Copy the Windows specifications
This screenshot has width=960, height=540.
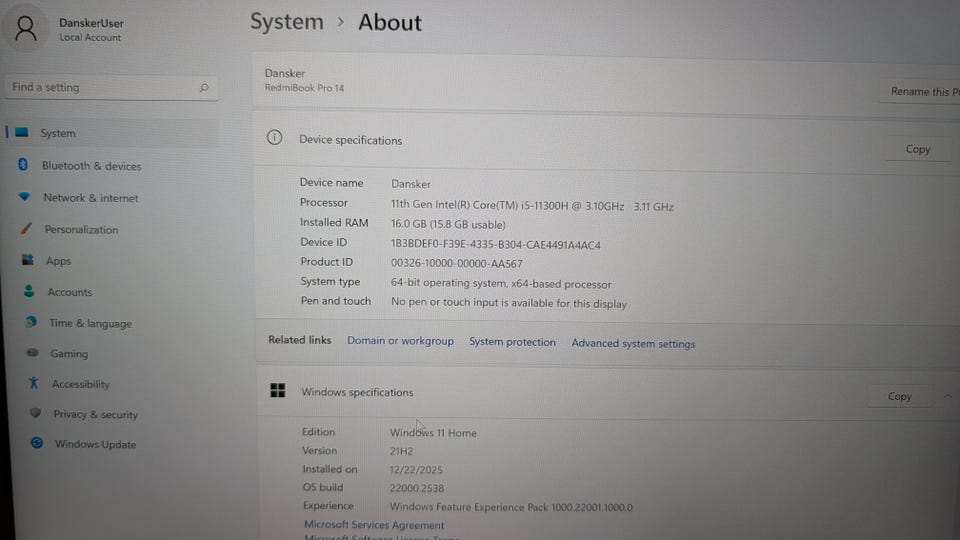(899, 396)
